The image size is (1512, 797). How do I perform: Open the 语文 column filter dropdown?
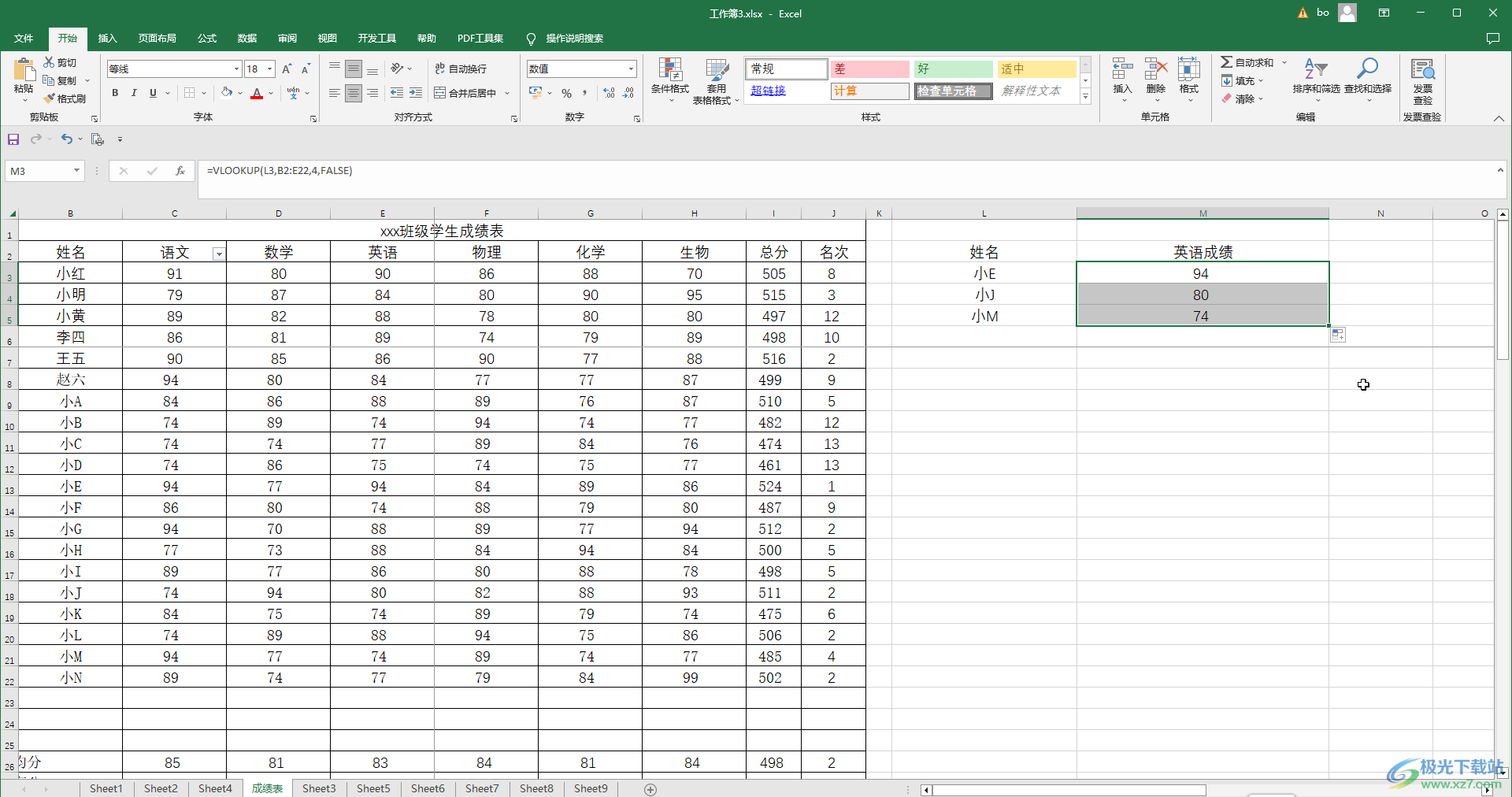219,254
